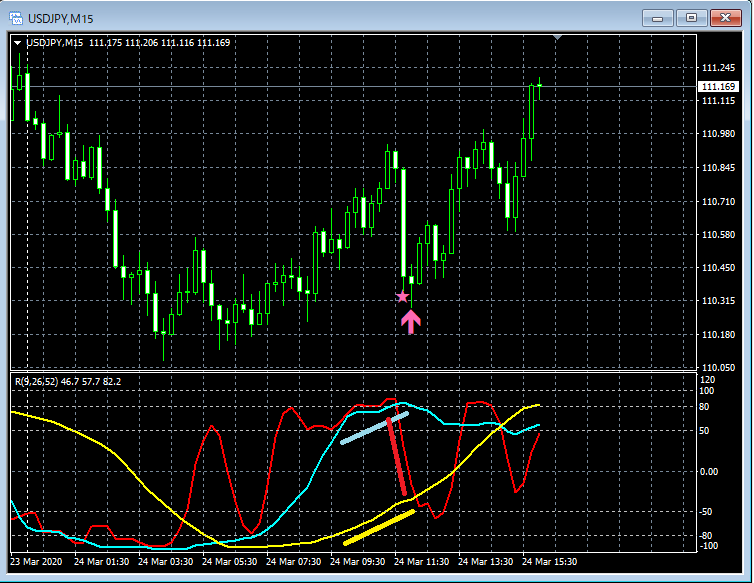
Task: Click the price scale value 110.450
Action: click(x=718, y=268)
